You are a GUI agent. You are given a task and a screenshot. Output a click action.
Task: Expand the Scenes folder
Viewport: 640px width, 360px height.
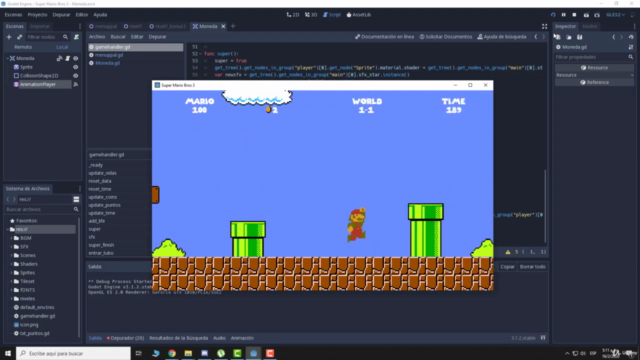click(11, 256)
